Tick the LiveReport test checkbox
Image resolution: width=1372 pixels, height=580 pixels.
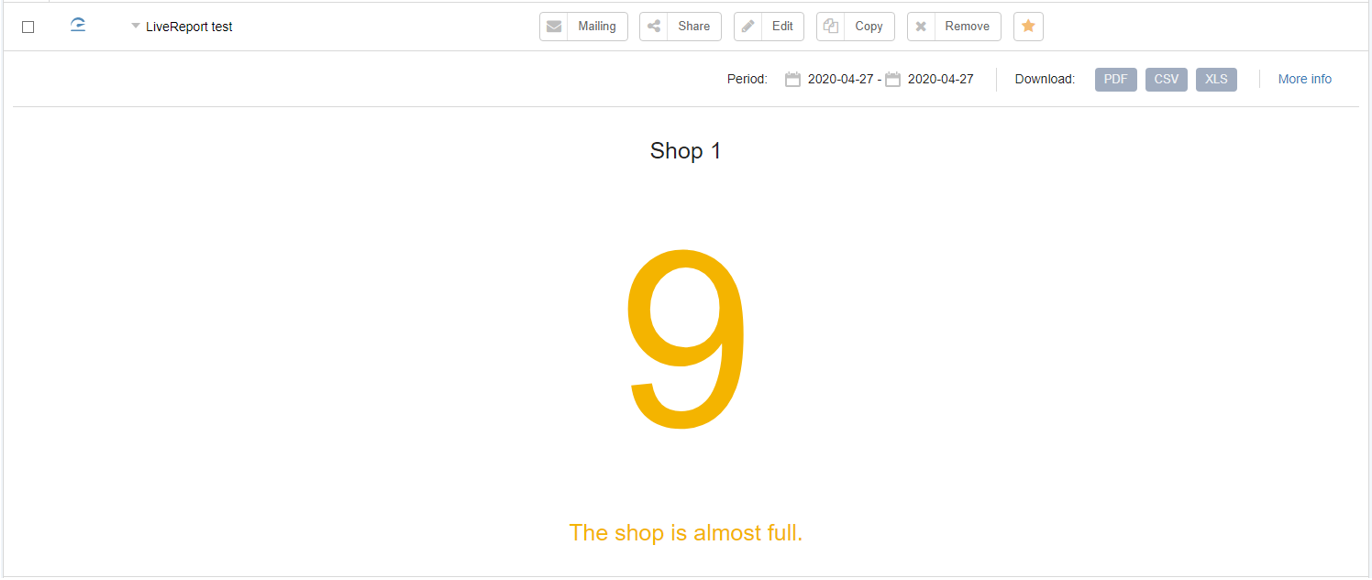click(x=28, y=27)
